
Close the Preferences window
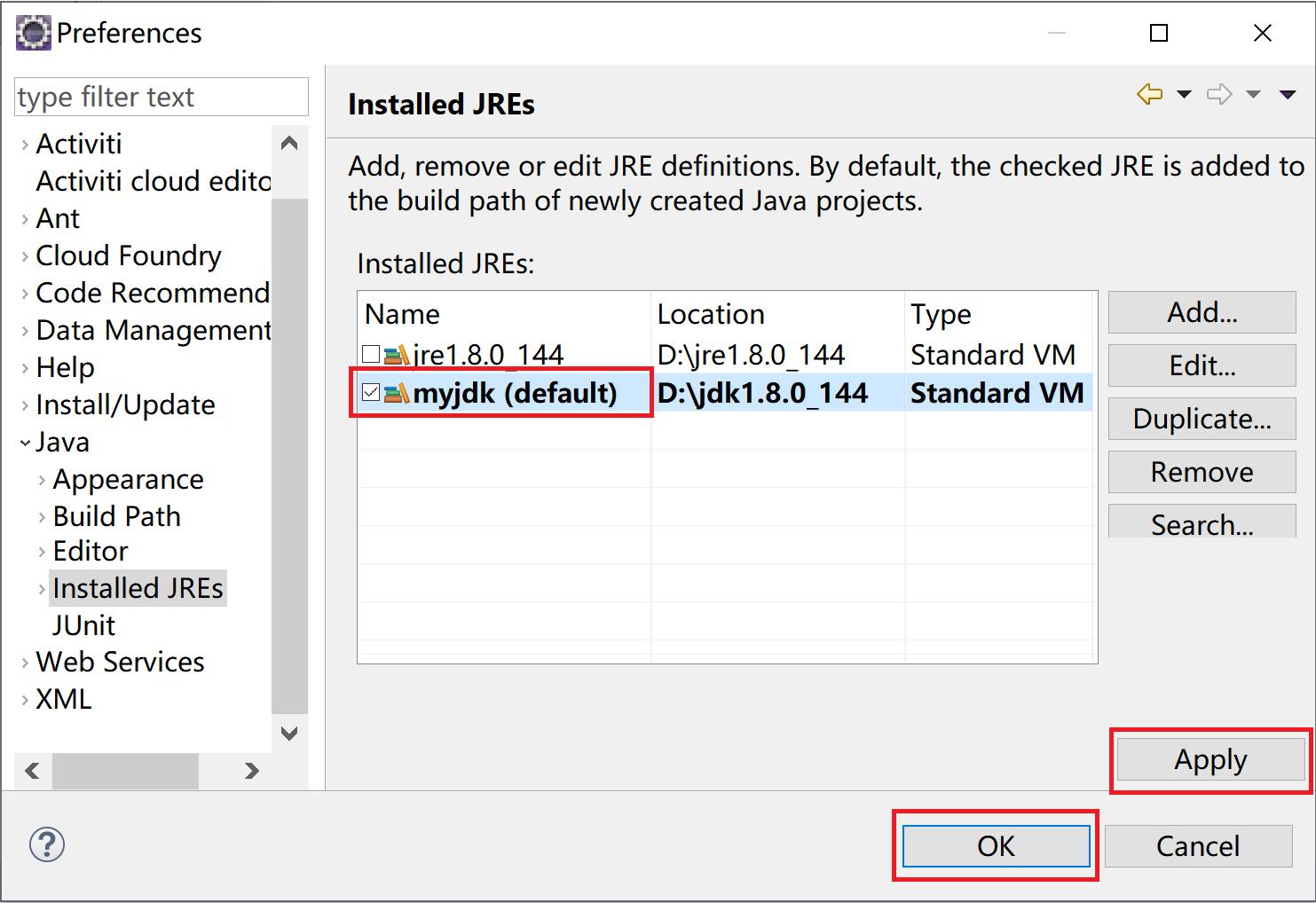pyautogui.click(x=1262, y=33)
